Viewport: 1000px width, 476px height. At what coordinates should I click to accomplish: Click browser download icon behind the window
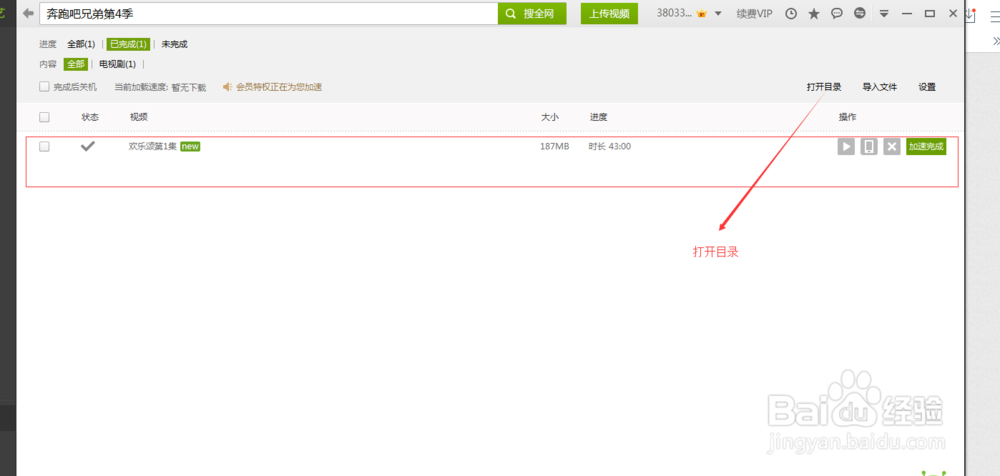(x=971, y=16)
